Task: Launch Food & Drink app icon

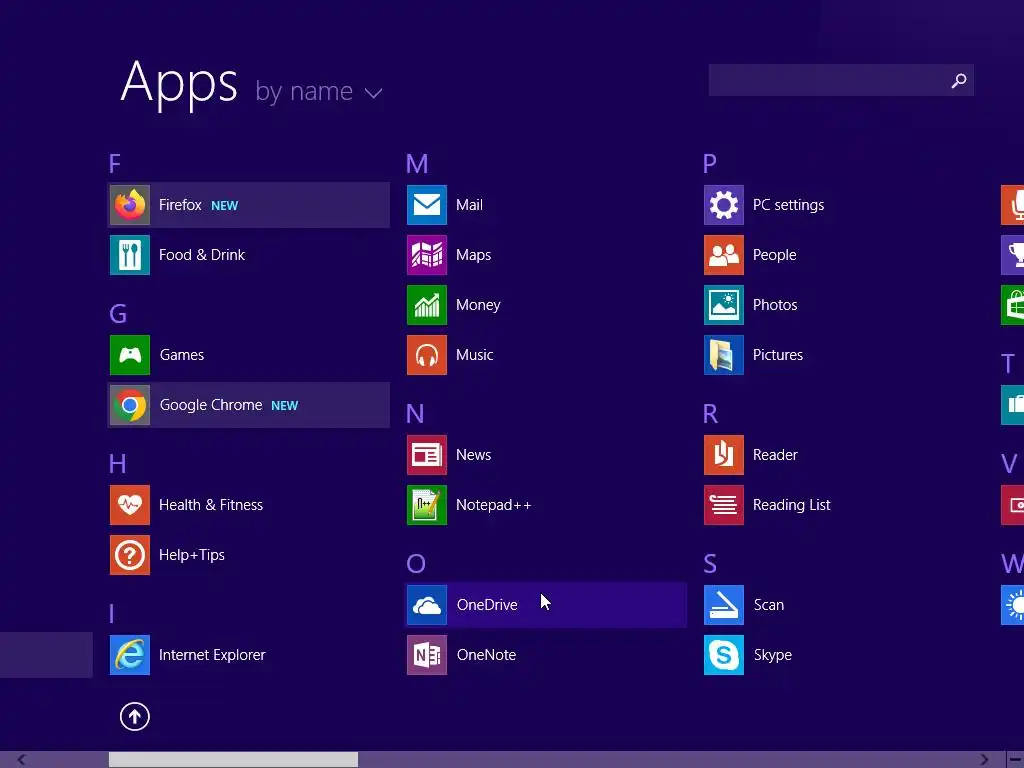Action: click(x=129, y=255)
